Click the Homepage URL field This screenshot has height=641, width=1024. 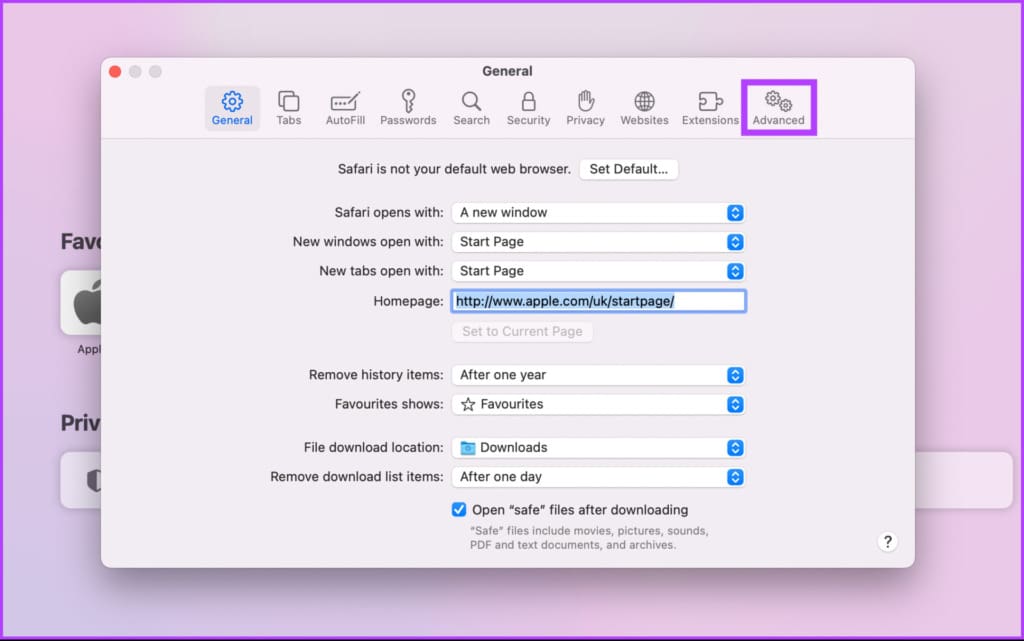click(x=598, y=301)
